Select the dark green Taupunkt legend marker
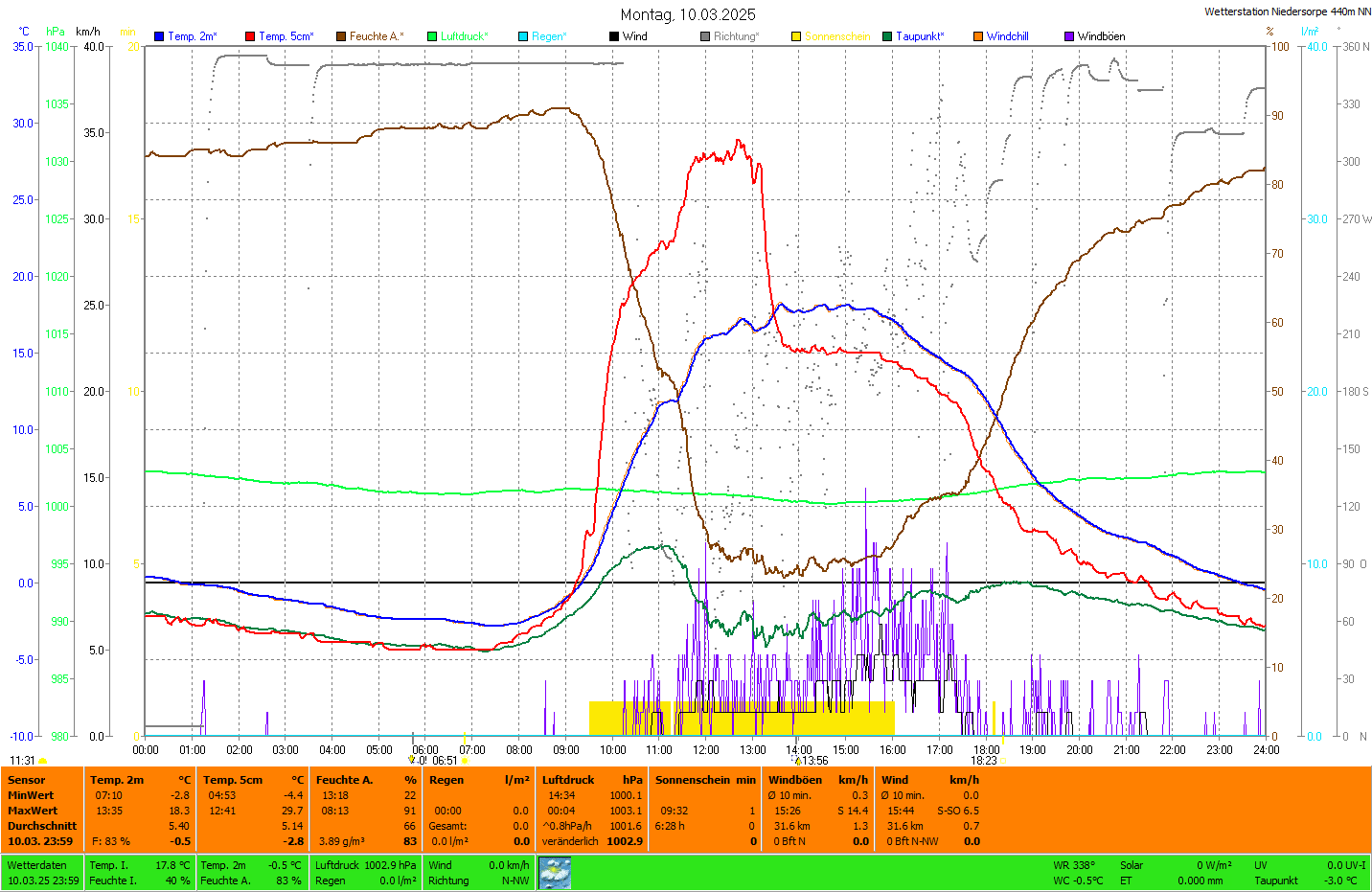The height and width of the screenshot is (892, 1372). coord(887,36)
